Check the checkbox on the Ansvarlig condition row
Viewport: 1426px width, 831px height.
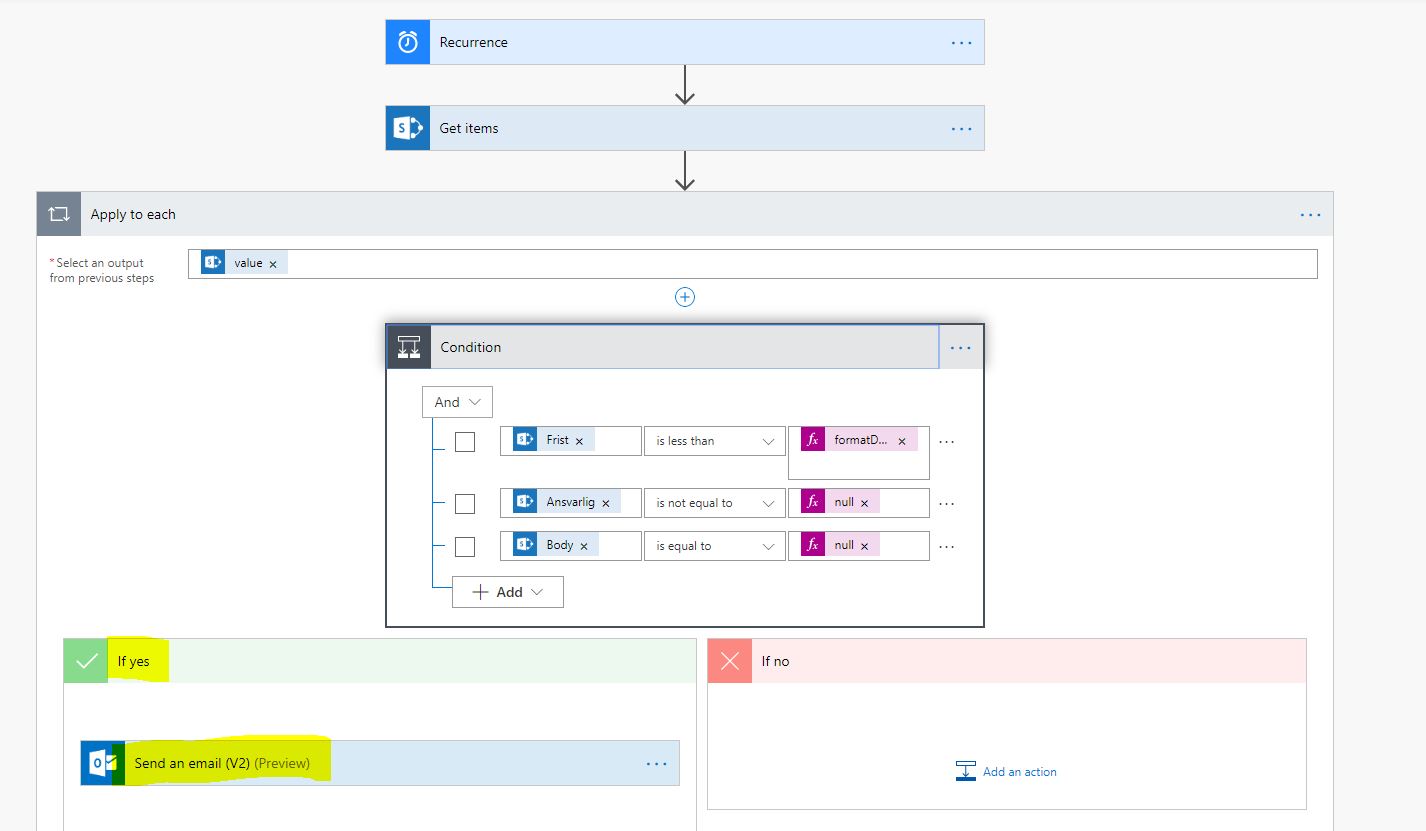464,503
